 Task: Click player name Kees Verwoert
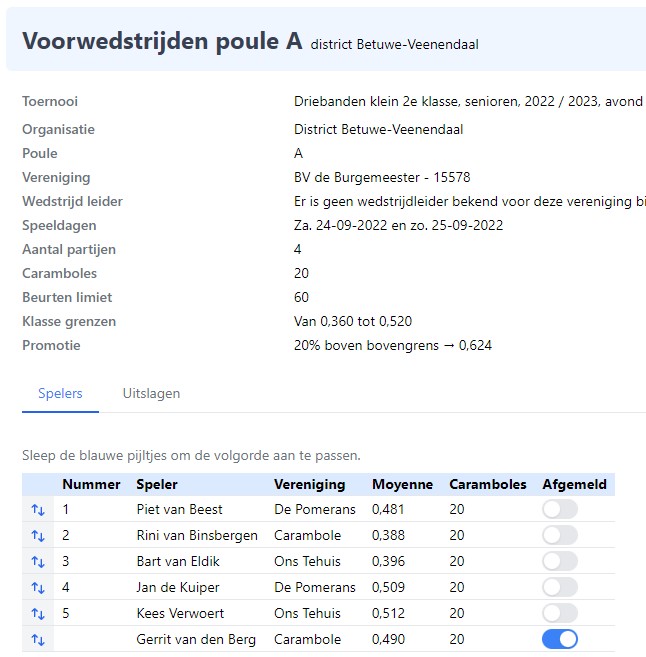click(x=180, y=613)
